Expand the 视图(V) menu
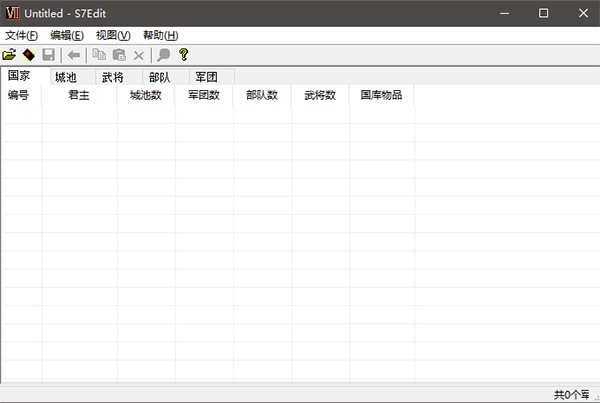The height and width of the screenshot is (403, 600). tap(113, 35)
